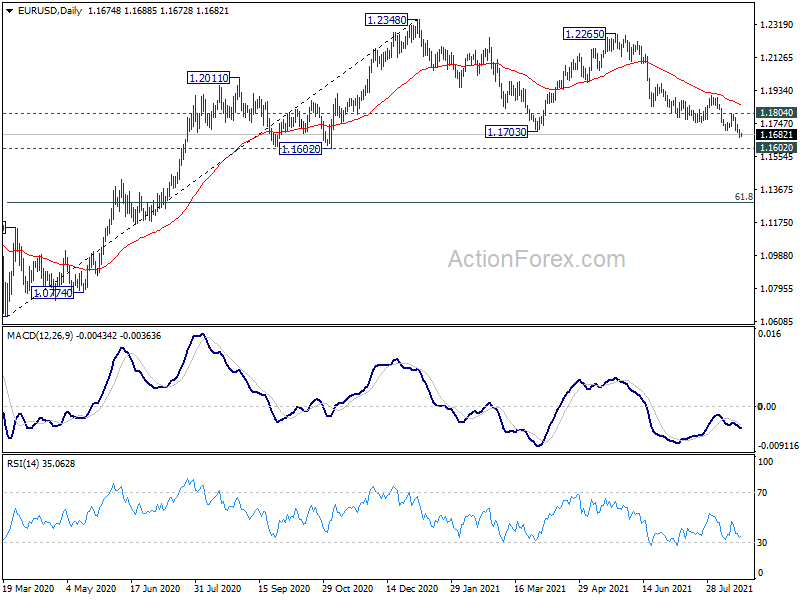Click the 1.18040 price axis tag

[776, 113]
